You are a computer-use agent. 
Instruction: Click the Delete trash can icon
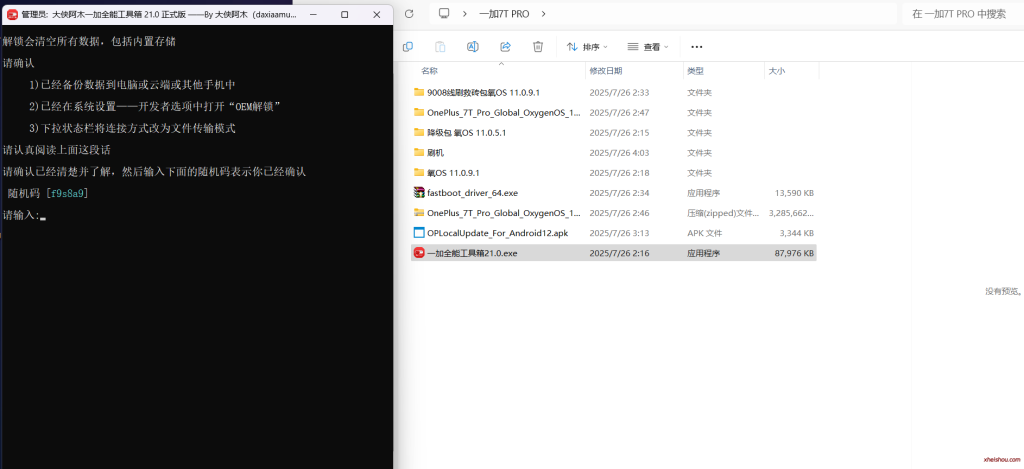coord(537,47)
